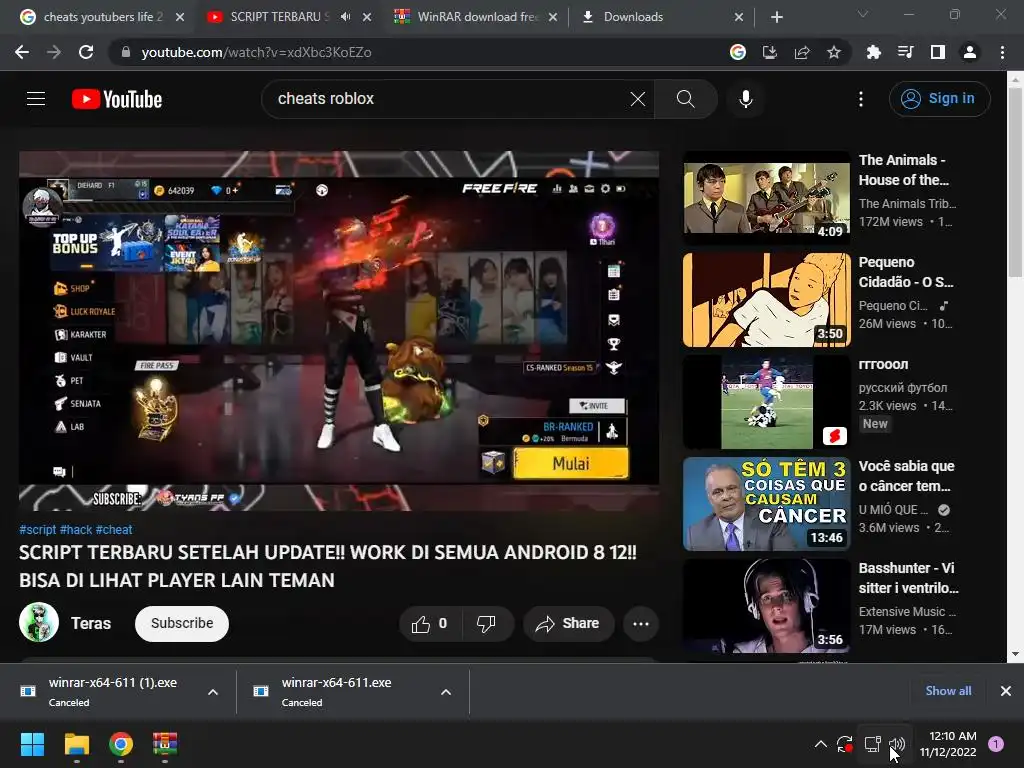
Task: Click the #hack hashtag link
Action: coord(76,530)
